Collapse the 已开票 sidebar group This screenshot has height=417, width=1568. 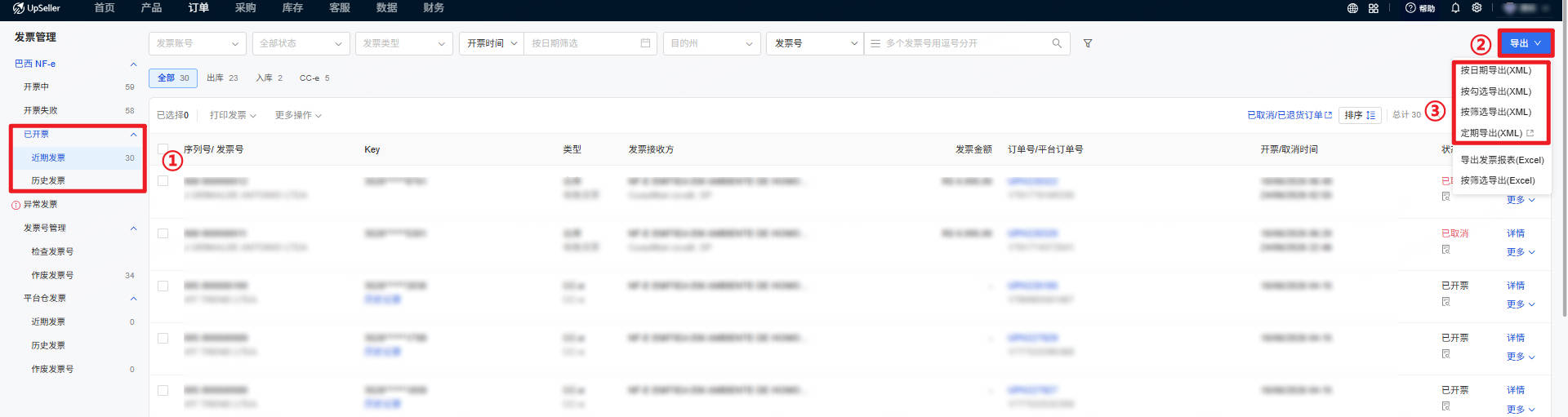pyautogui.click(x=133, y=134)
